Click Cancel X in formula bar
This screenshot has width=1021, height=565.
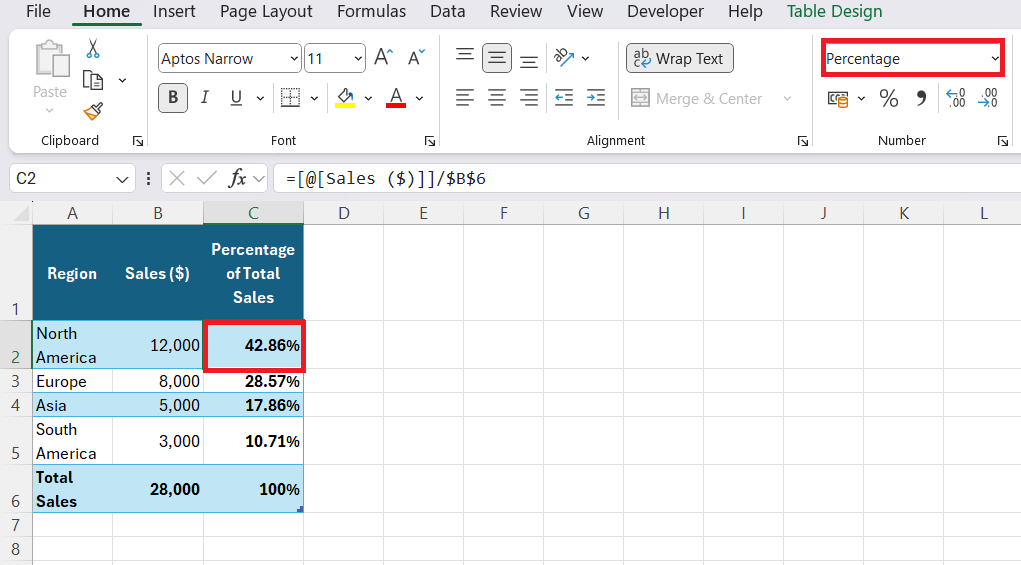click(x=176, y=178)
